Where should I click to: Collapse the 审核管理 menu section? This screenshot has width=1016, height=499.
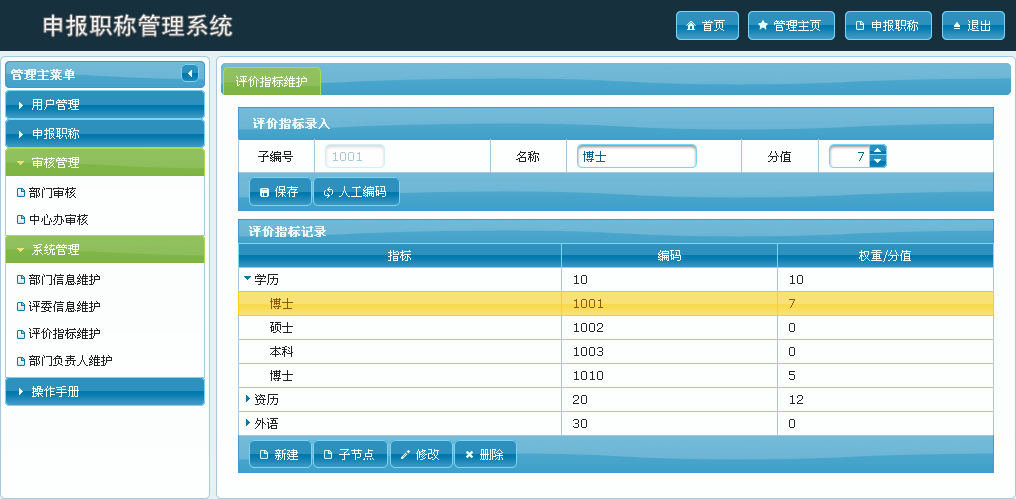[105, 162]
